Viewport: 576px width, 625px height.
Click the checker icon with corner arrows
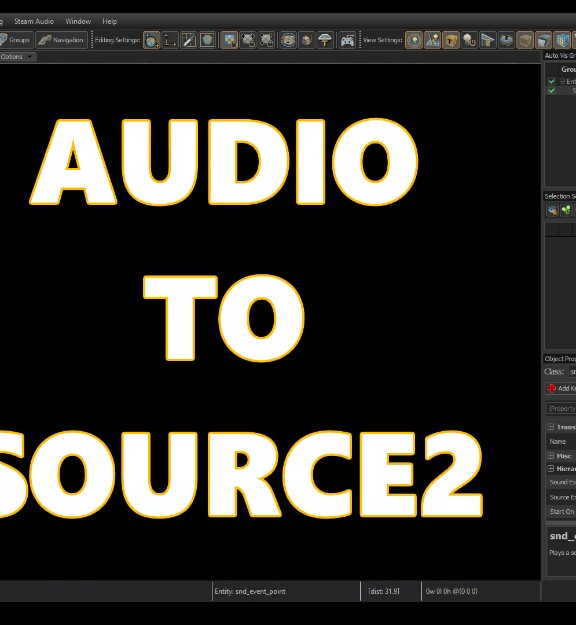[248, 40]
